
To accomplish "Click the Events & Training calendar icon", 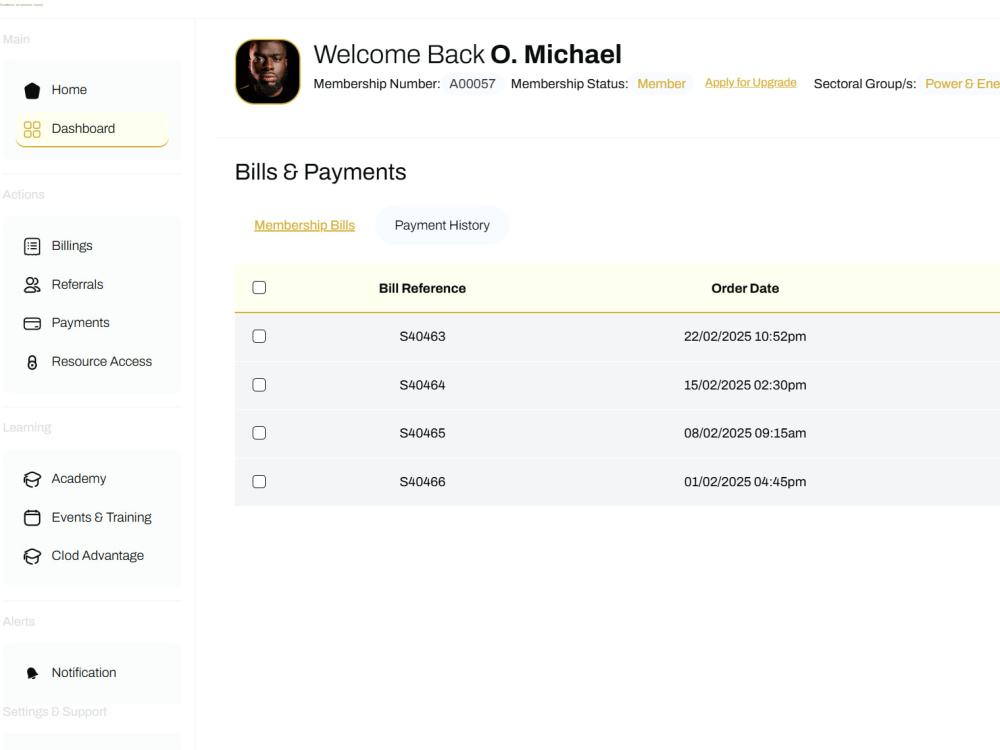I will [32, 517].
